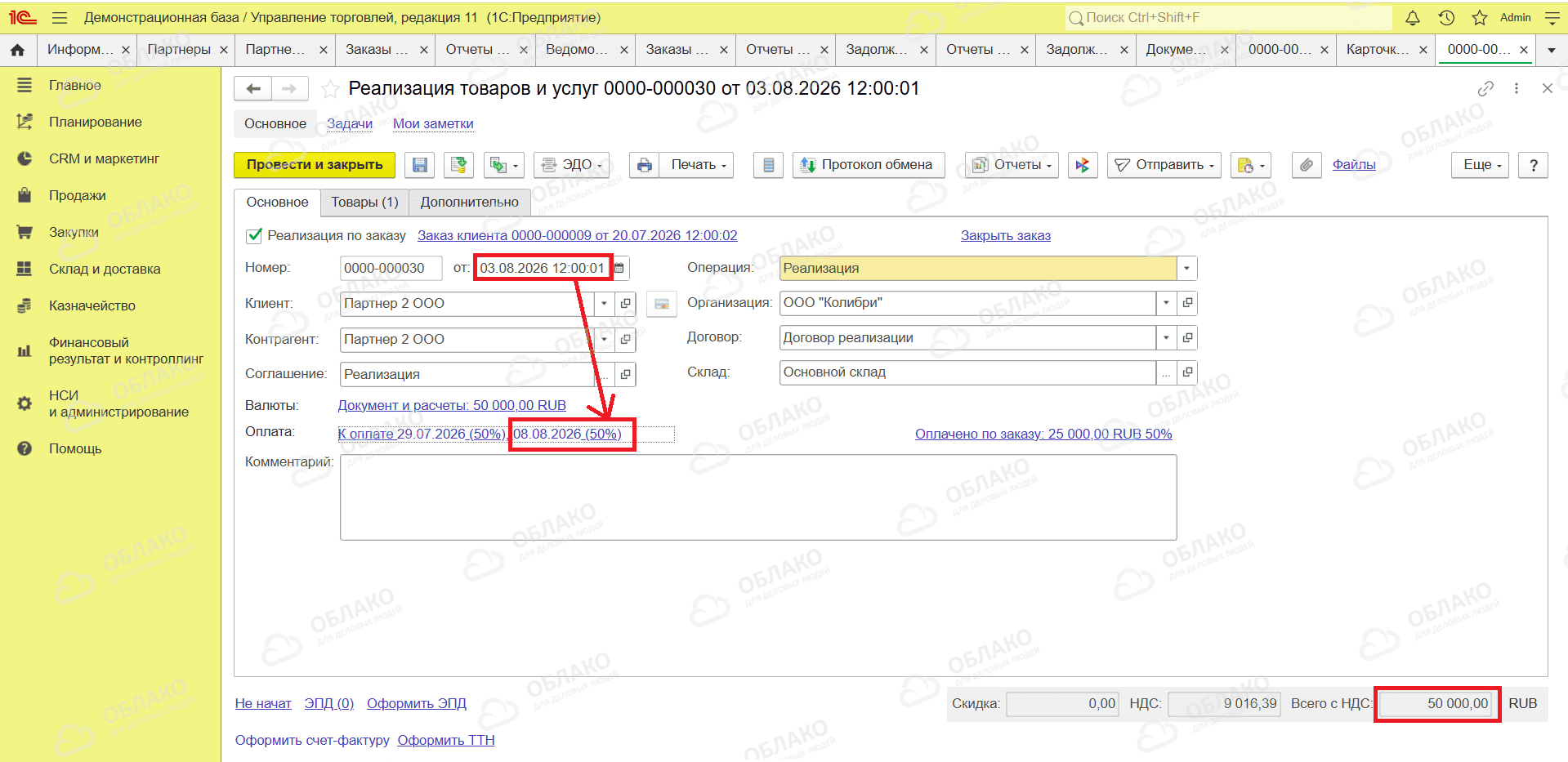Screen dimensions: 1568x762
Task: Save the document with the floppy icon
Action: point(419,165)
